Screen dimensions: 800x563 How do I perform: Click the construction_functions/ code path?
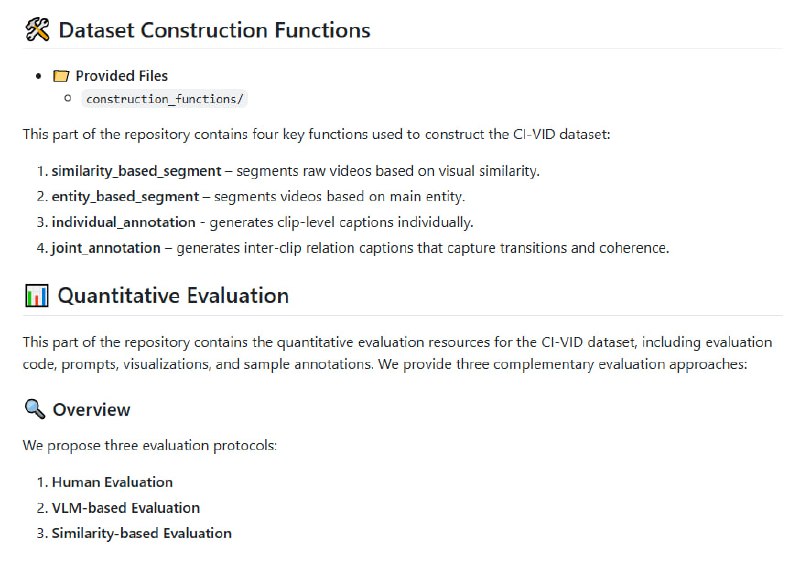coord(165,99)
